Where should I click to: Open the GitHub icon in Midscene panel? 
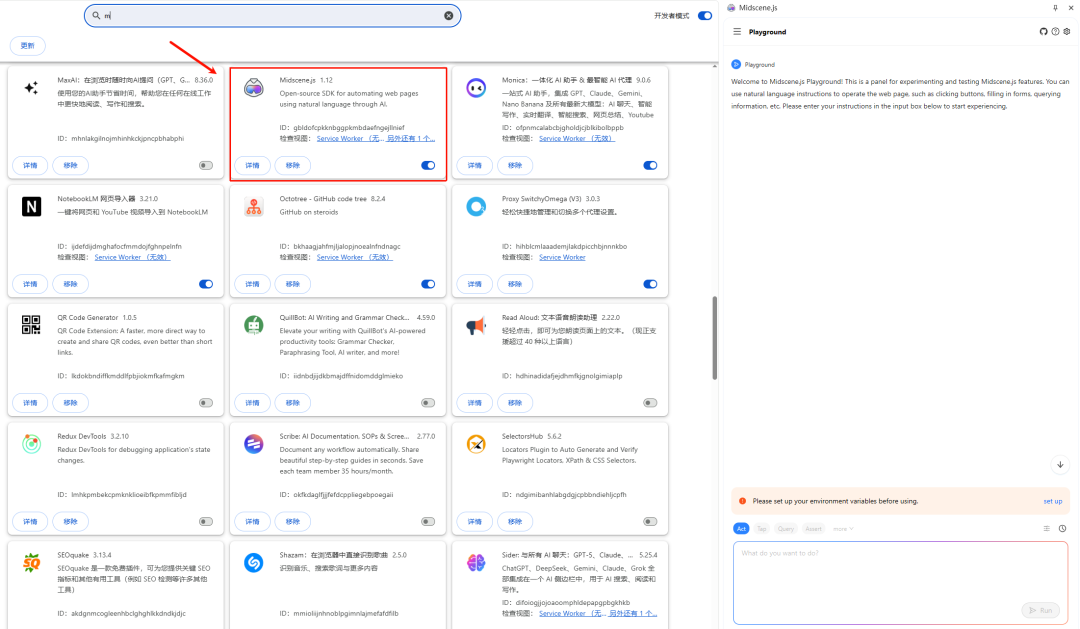1043,32
